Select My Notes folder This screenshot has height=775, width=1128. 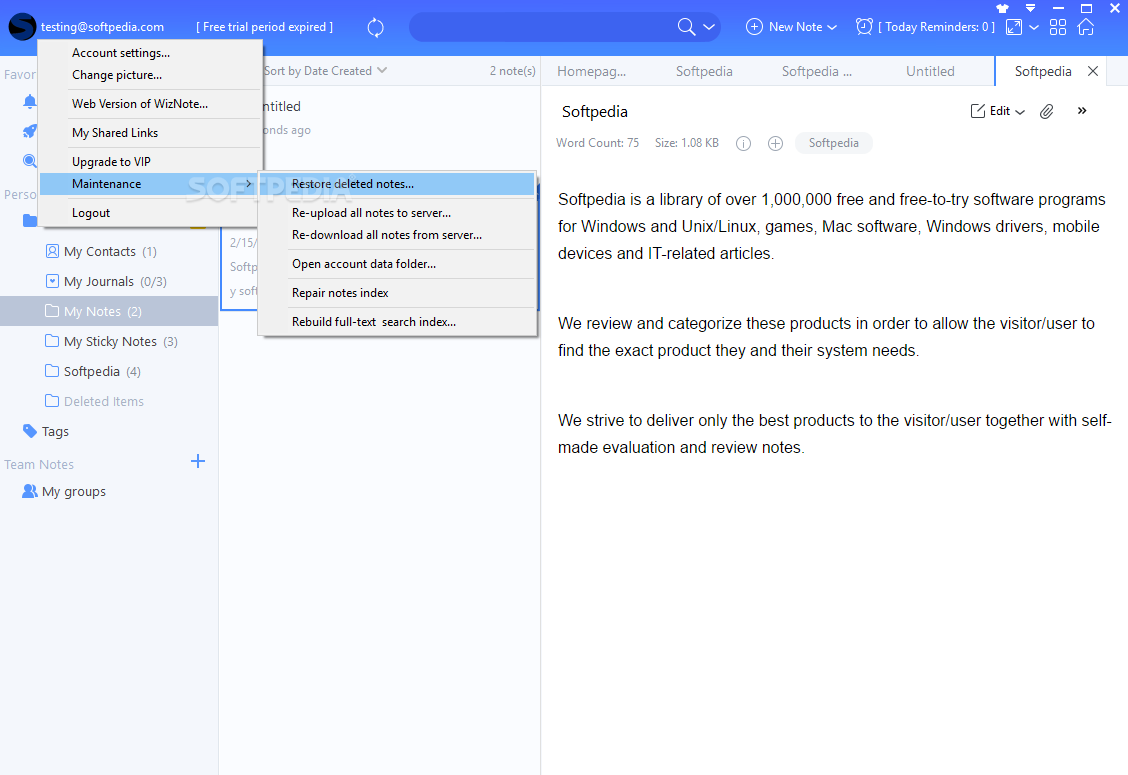tap(109, 311)
